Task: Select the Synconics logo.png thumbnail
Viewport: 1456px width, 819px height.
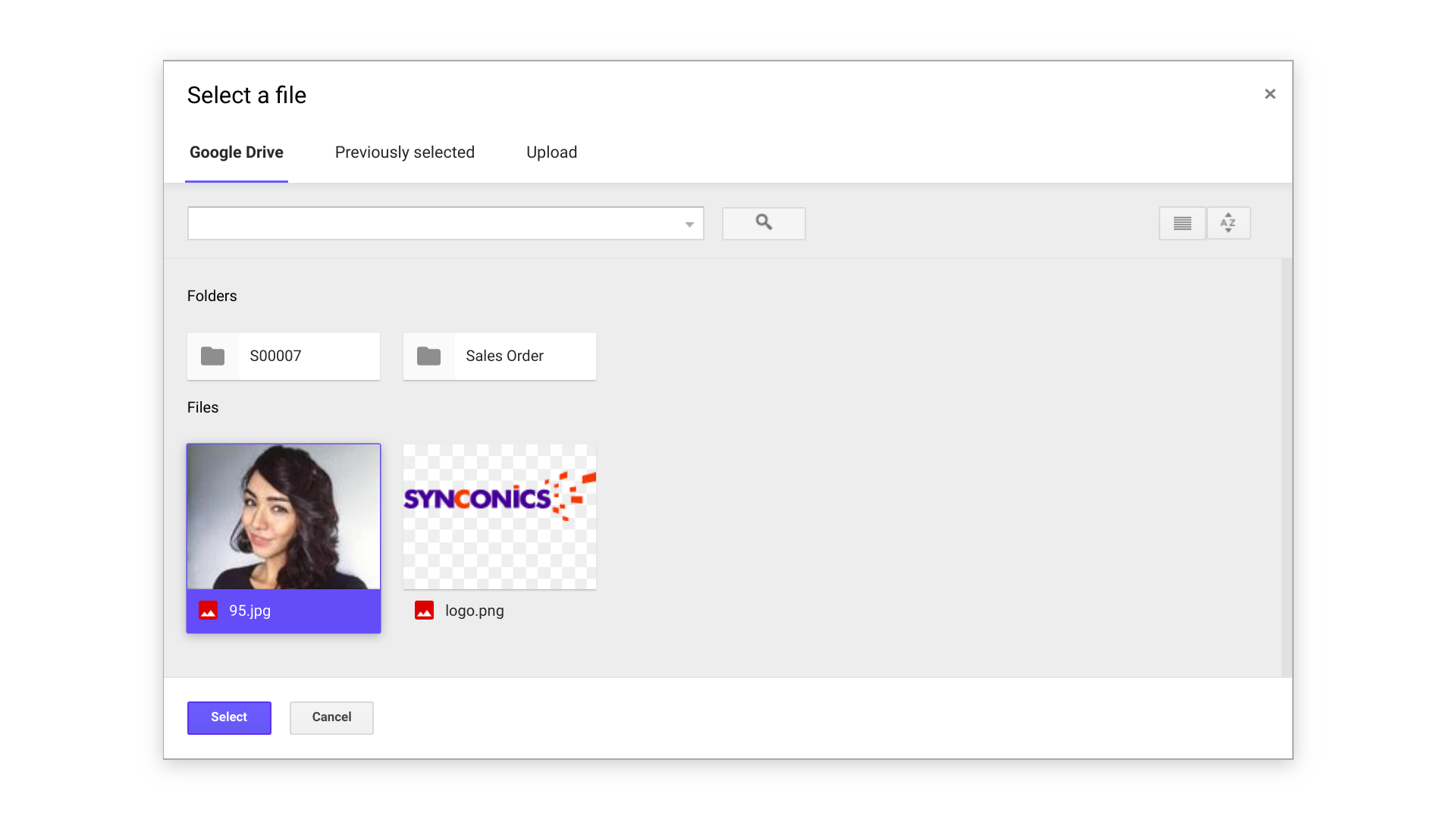Action: [499, 516]
